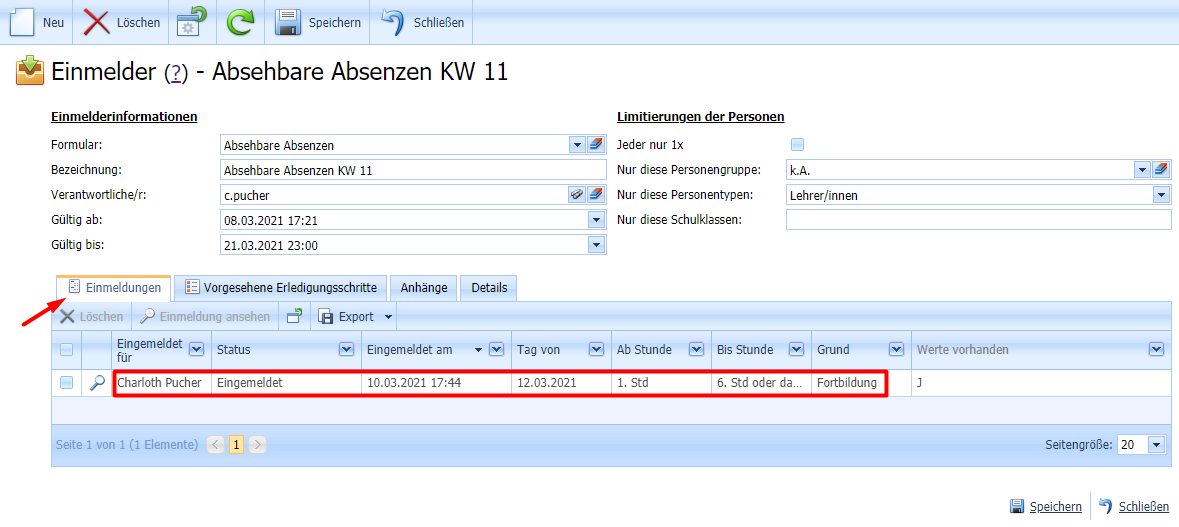Click the calendar settings refresh icon

pos(192,22)
